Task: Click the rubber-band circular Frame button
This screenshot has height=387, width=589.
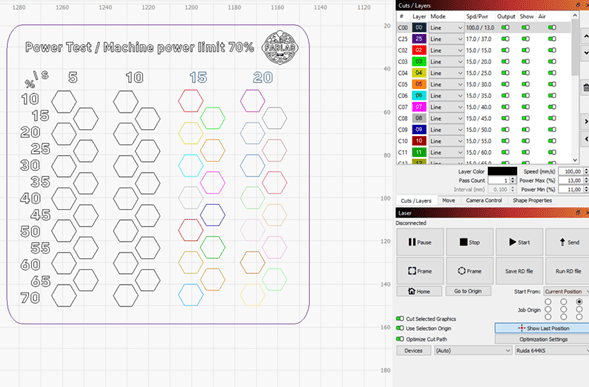Action: click(470, 271)
